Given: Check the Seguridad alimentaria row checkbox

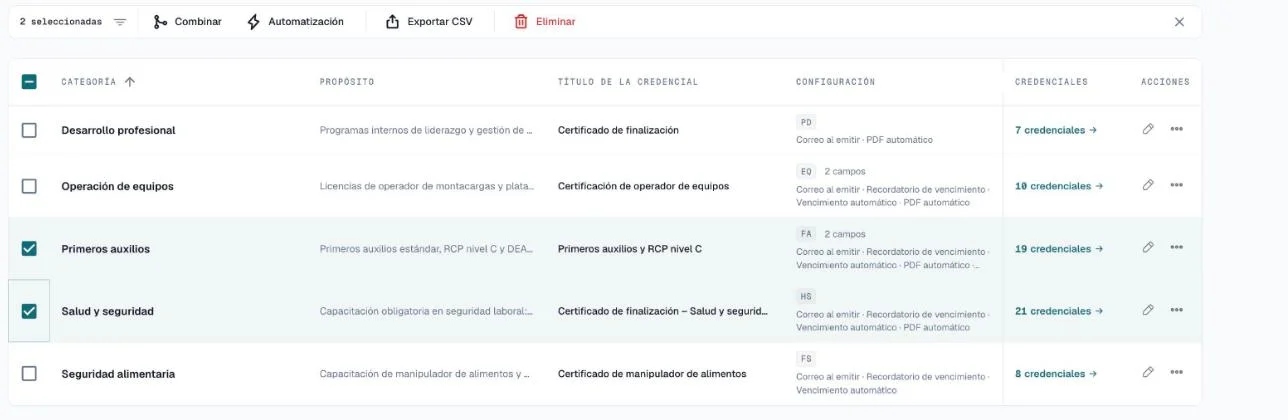Looking at the screenshot, I should tap(29, 373).
